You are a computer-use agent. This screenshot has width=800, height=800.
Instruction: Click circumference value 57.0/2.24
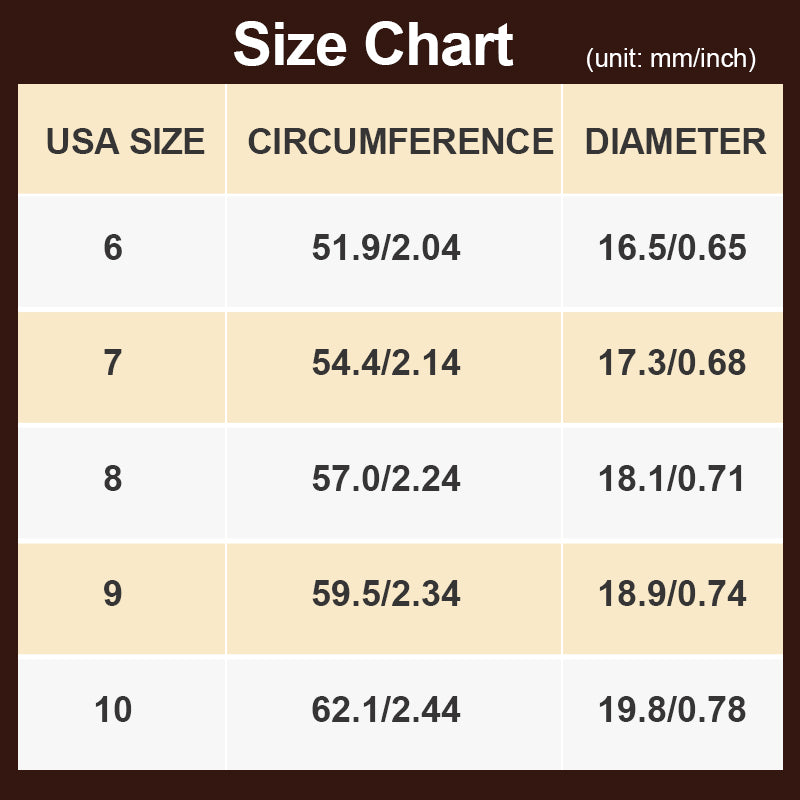click(386, 479)
